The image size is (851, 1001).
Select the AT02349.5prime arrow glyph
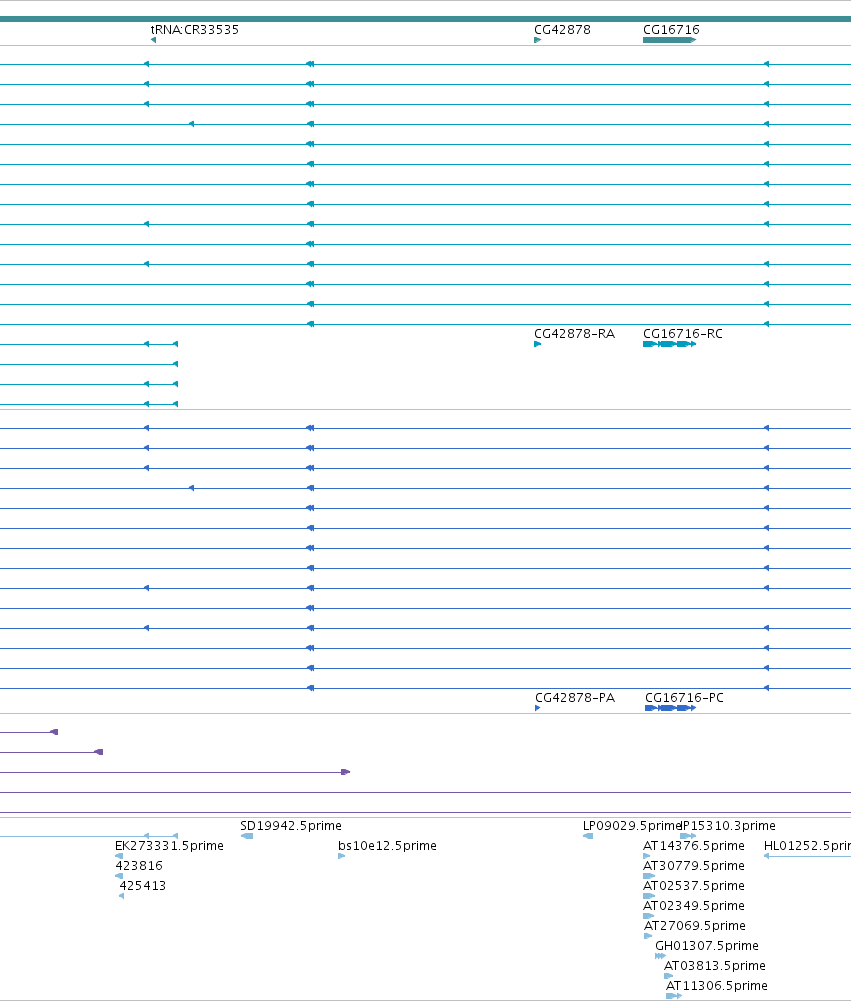tap(649, 916)
